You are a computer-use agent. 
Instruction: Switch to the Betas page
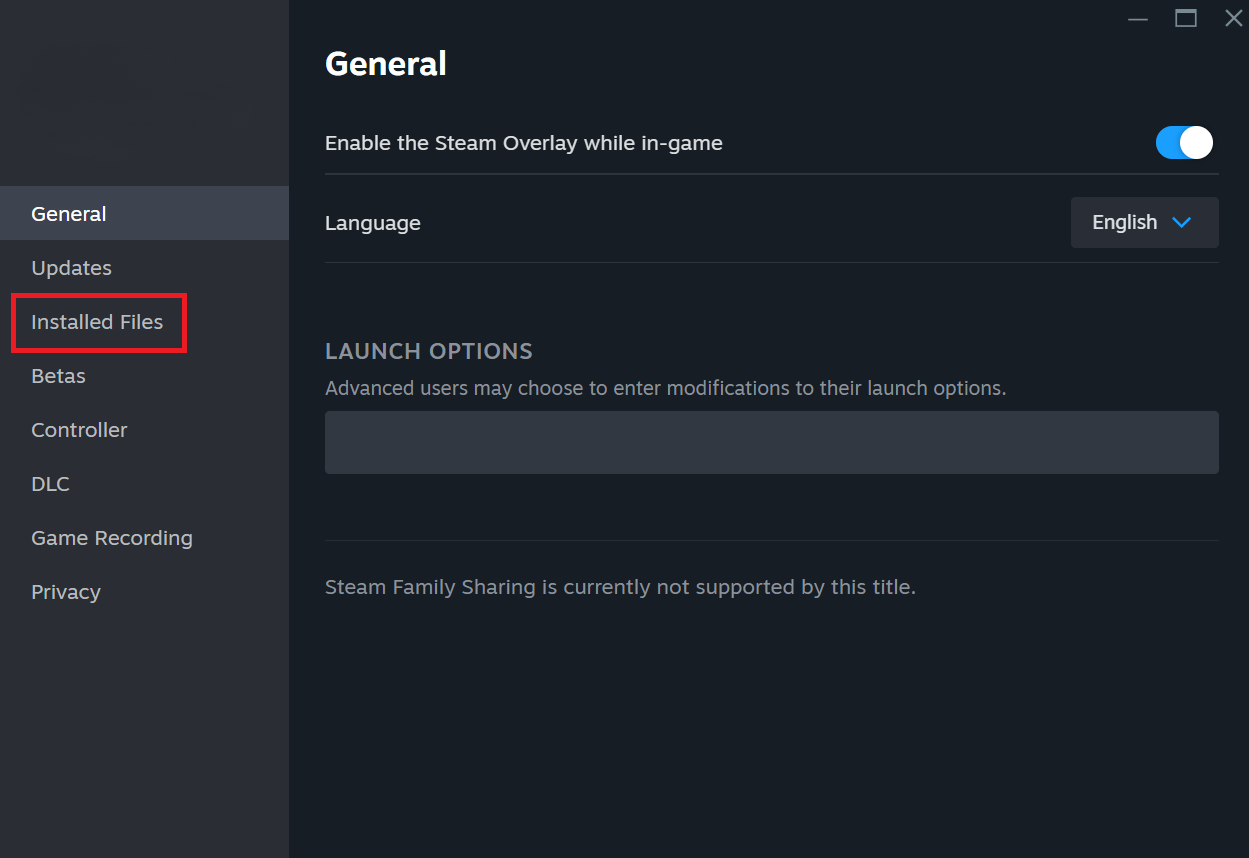click(58, 376)
